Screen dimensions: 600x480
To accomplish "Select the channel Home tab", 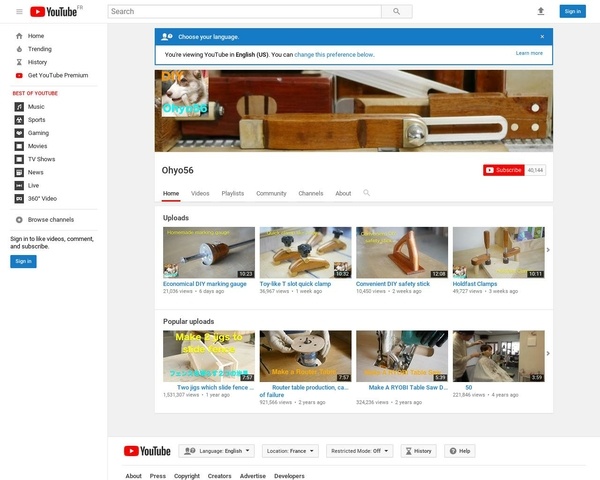I will click(x=171, y=193).
